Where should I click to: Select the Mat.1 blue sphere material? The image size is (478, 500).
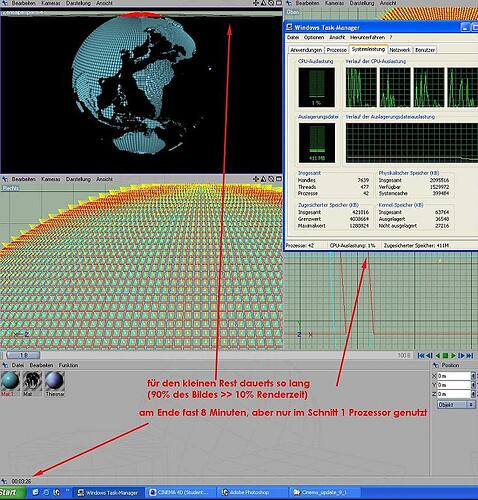point(10,381)
